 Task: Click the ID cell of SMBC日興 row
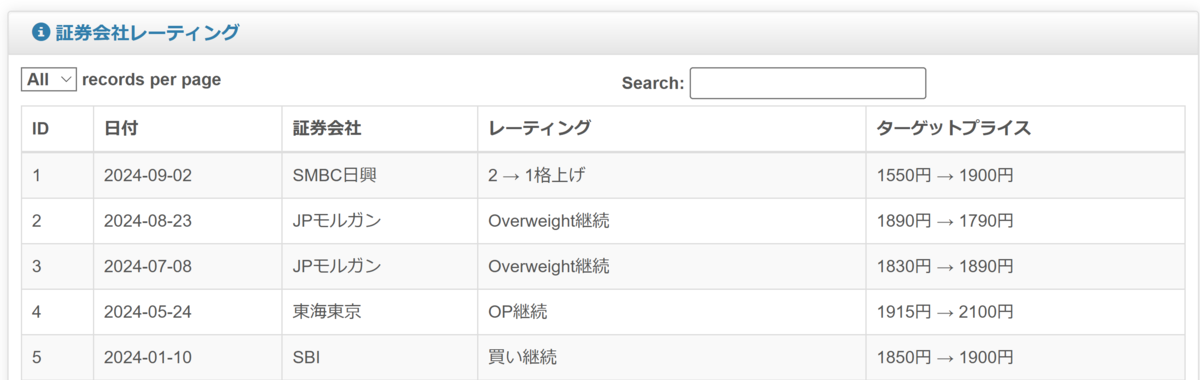pos(58,175)
